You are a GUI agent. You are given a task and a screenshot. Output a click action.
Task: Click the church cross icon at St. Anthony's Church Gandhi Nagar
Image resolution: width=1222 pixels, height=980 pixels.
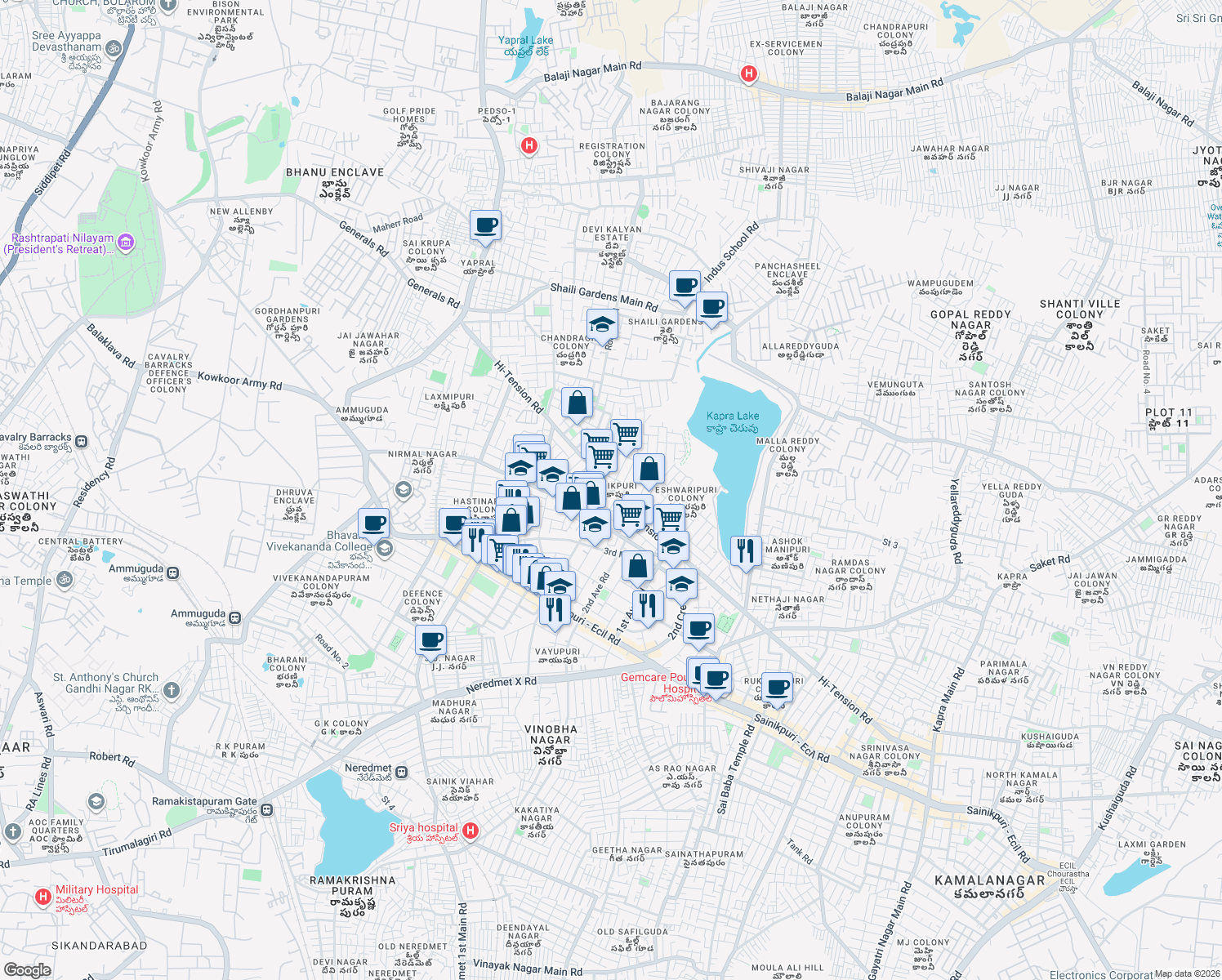(172, 690)
